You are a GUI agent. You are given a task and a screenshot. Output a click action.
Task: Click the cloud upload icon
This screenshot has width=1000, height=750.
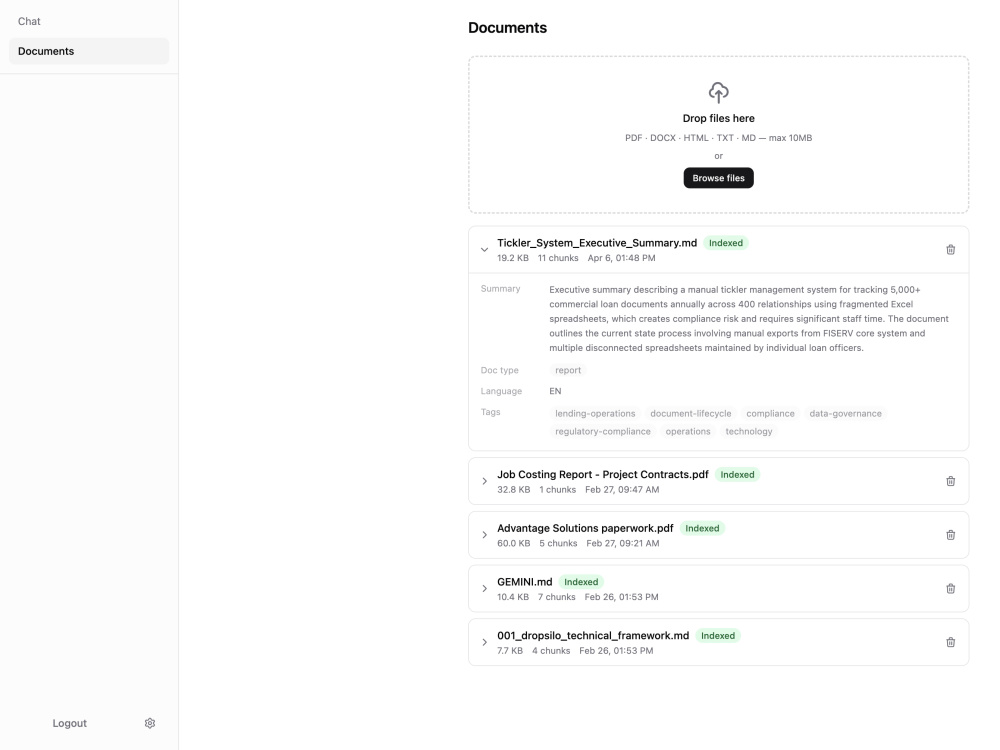point(718,92)
